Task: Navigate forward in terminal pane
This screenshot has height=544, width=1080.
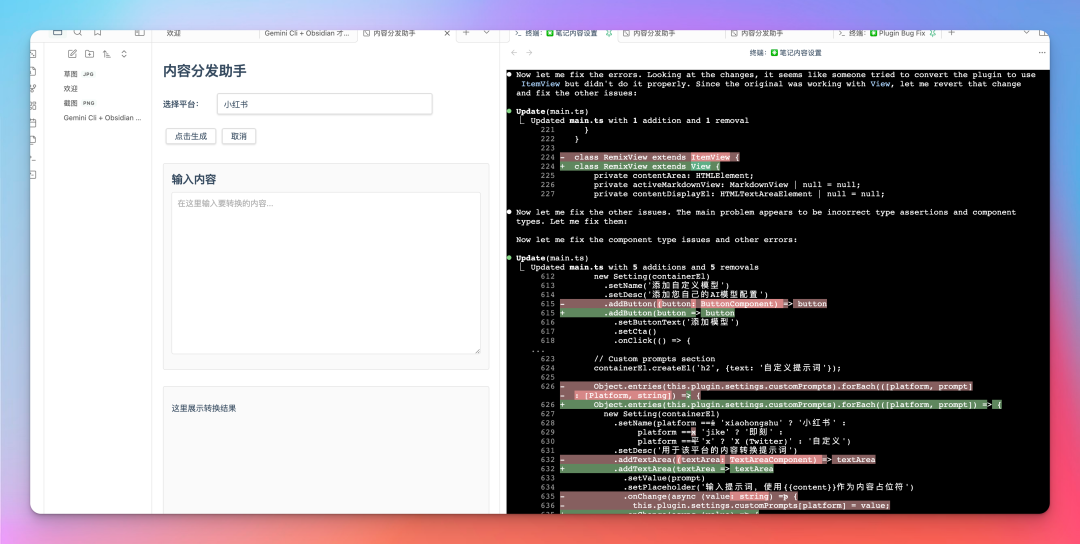Action: (x=529, y=52)
